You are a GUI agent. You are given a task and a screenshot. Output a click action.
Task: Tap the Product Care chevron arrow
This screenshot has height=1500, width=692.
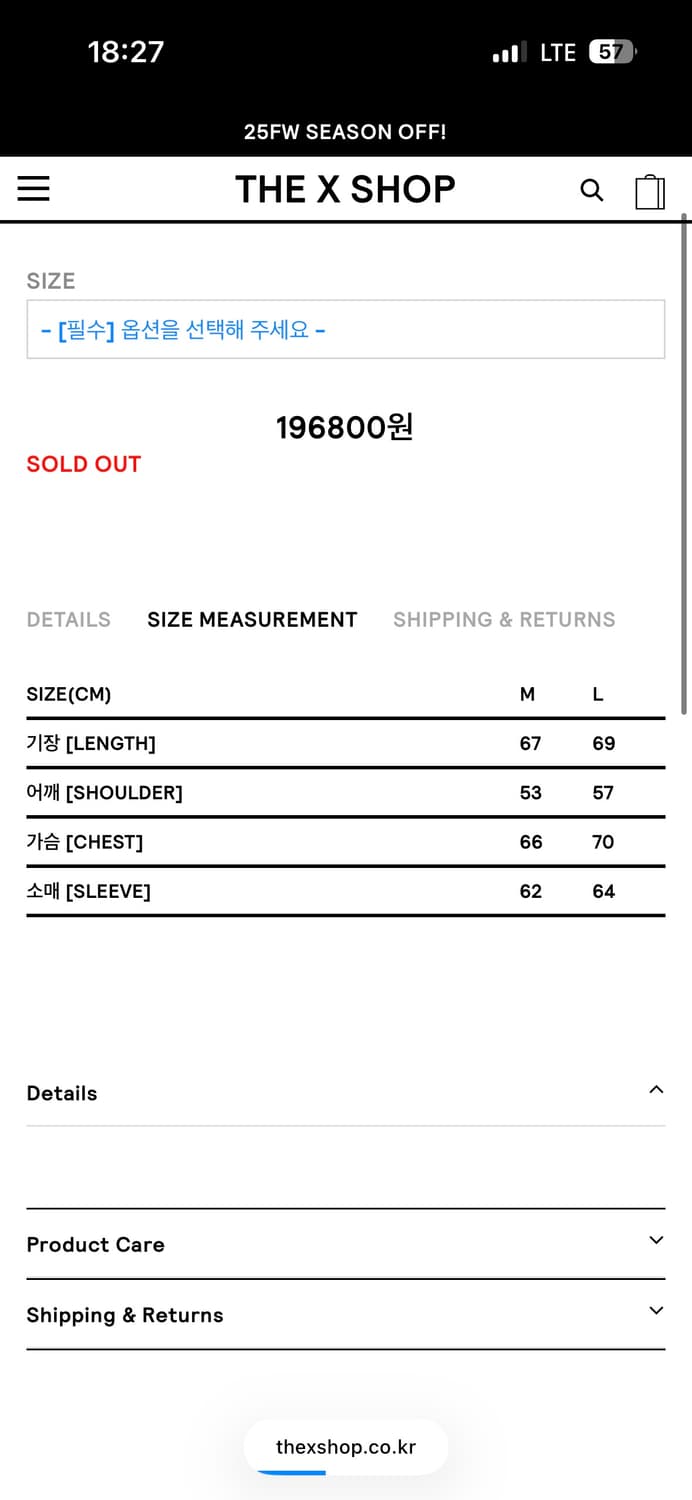[x=656, y=1241]
